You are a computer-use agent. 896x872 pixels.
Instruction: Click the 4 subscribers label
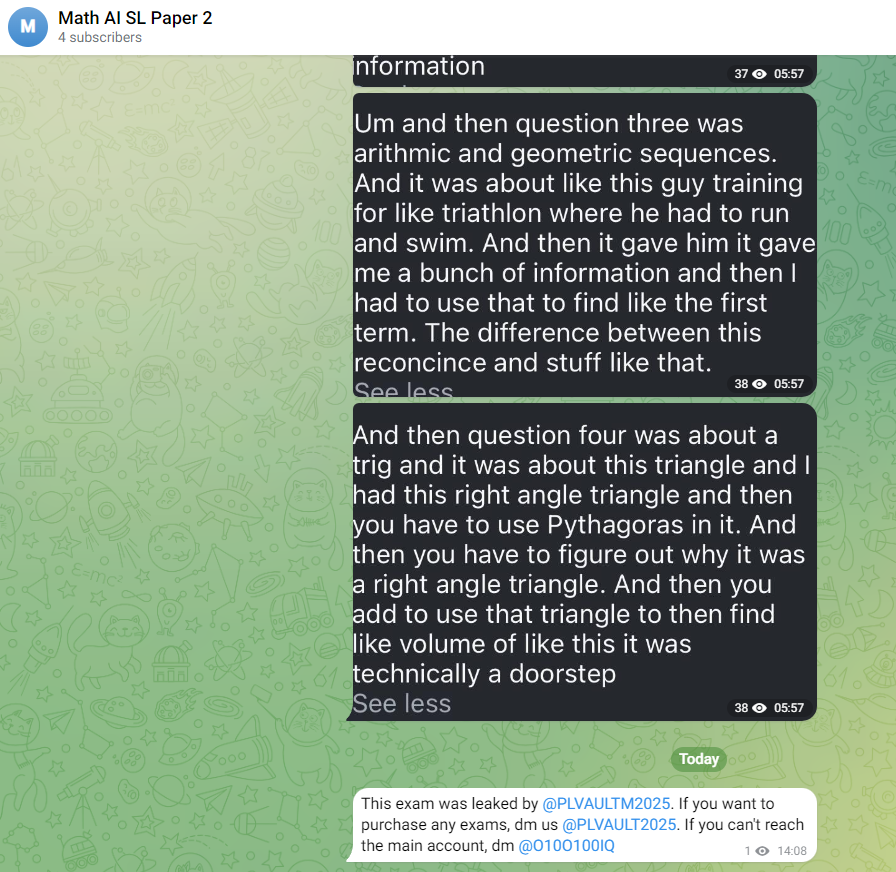[100, 38]
